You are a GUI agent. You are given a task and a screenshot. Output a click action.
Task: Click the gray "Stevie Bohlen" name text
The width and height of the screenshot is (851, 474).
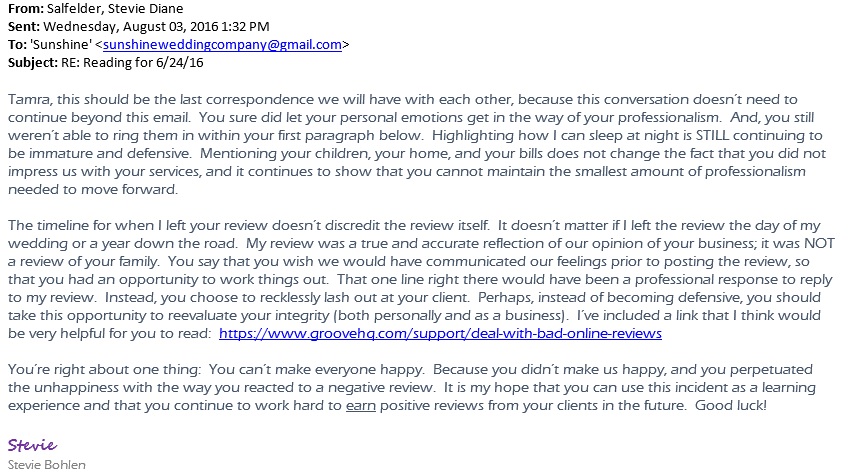point(47,465)
